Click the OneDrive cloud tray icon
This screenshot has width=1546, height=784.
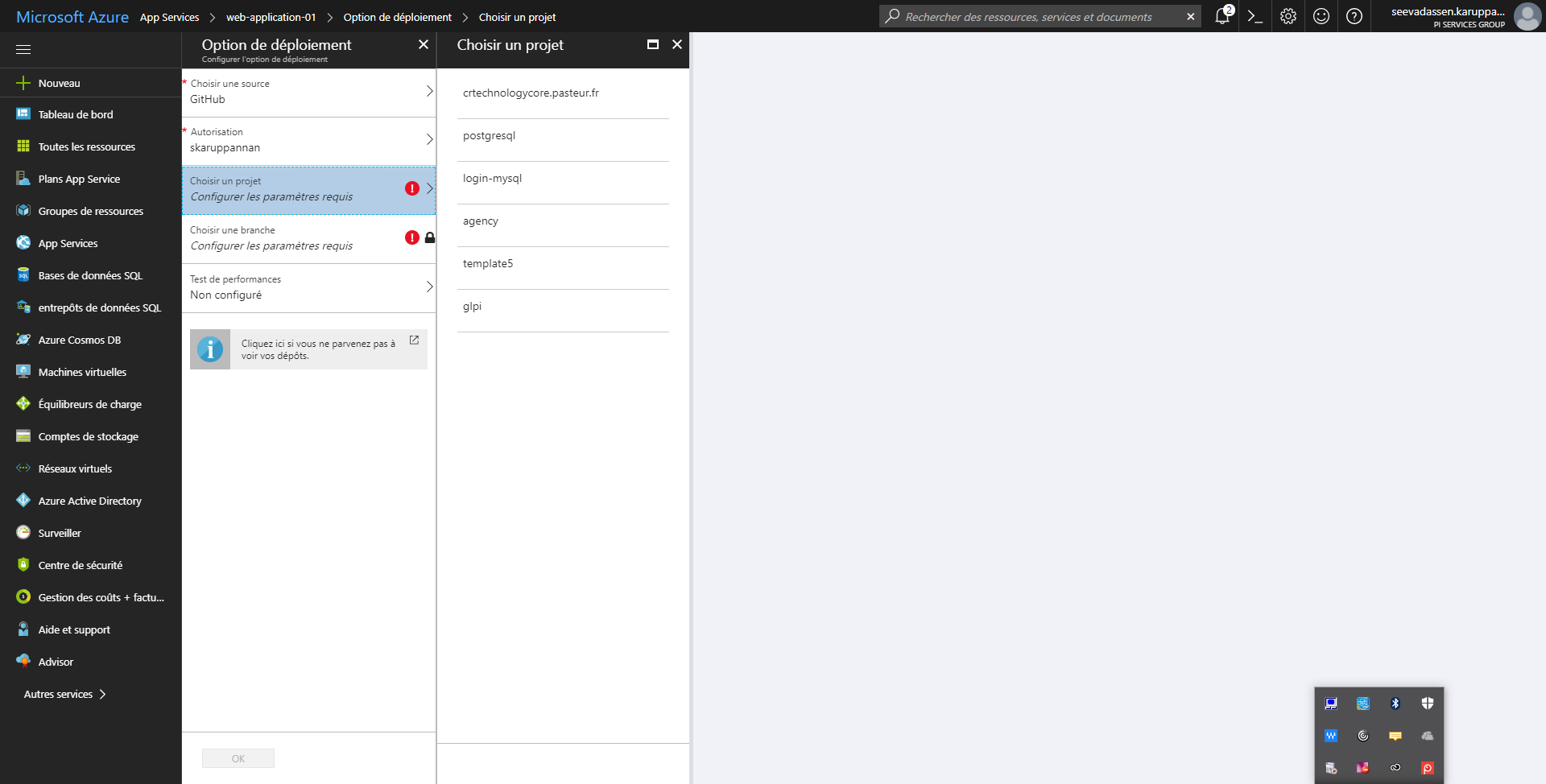tap(1428, 736)
